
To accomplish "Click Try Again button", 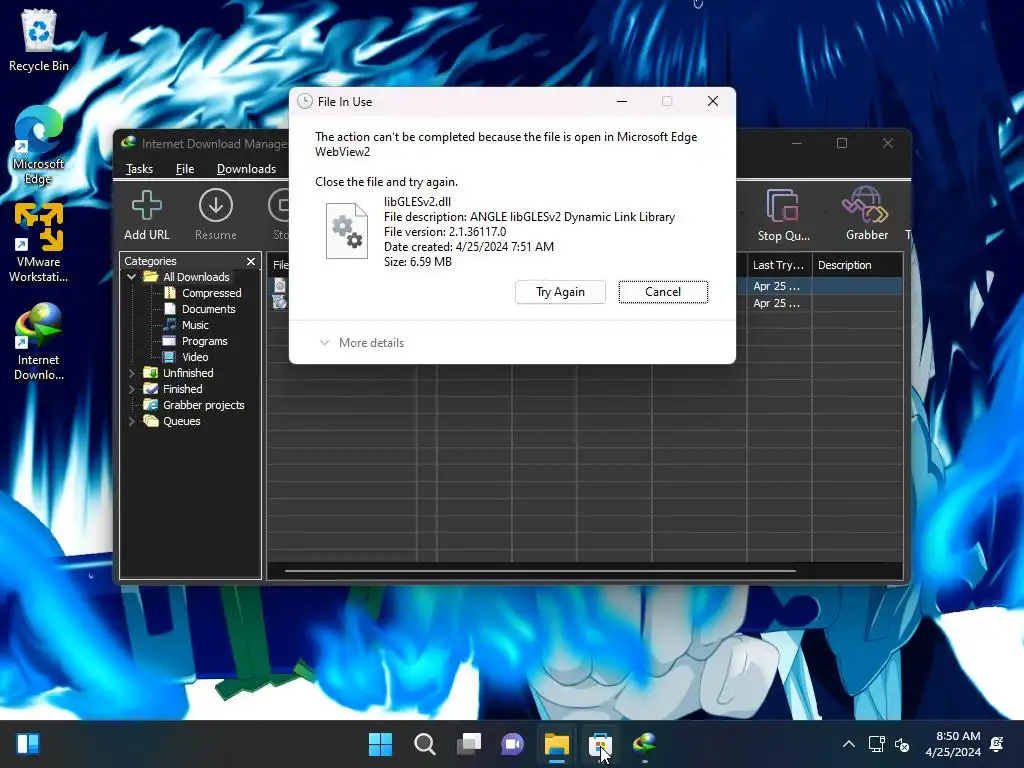I will click(x=560, y=292).
